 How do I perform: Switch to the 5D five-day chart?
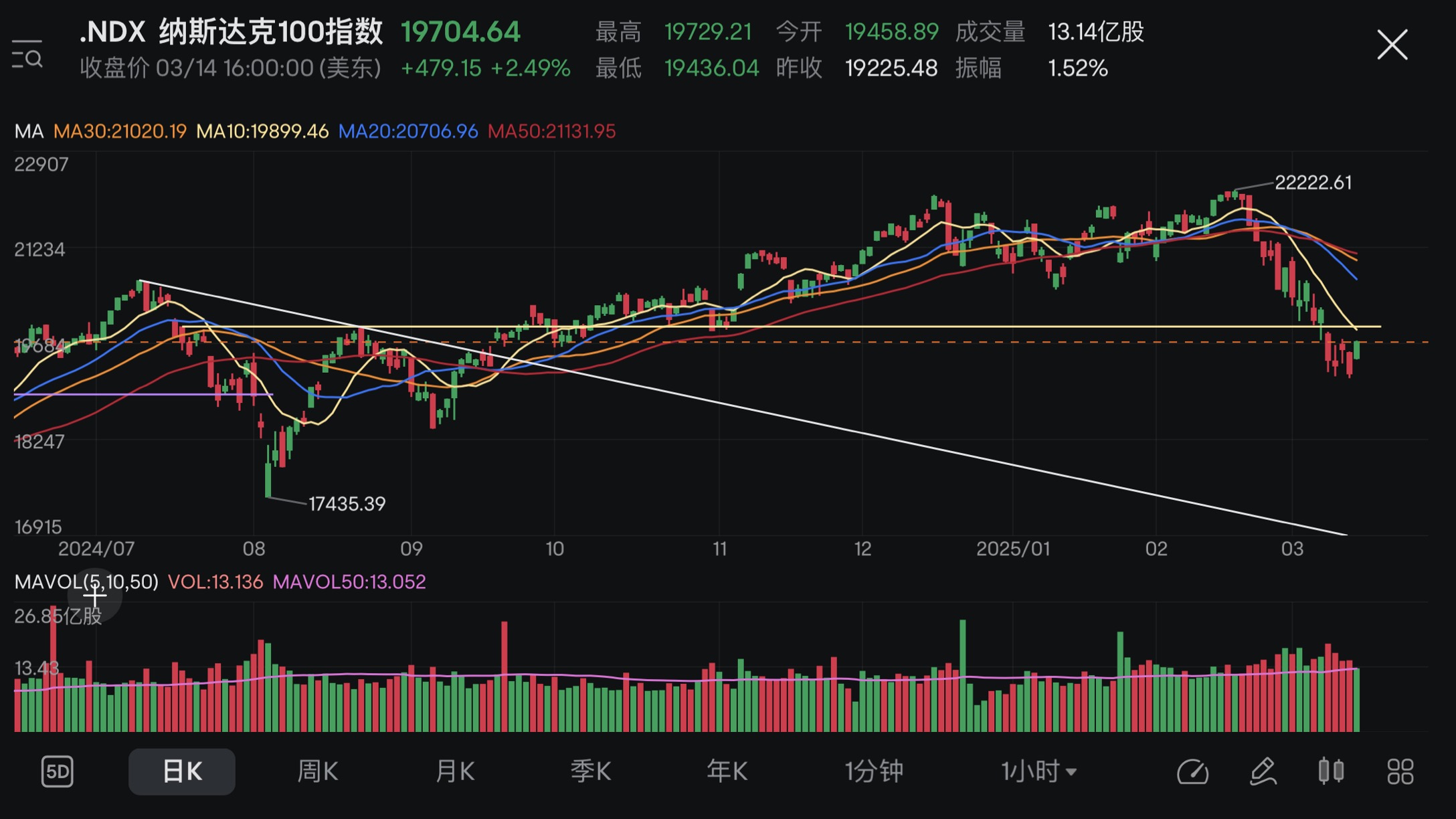tap(57, 771)
